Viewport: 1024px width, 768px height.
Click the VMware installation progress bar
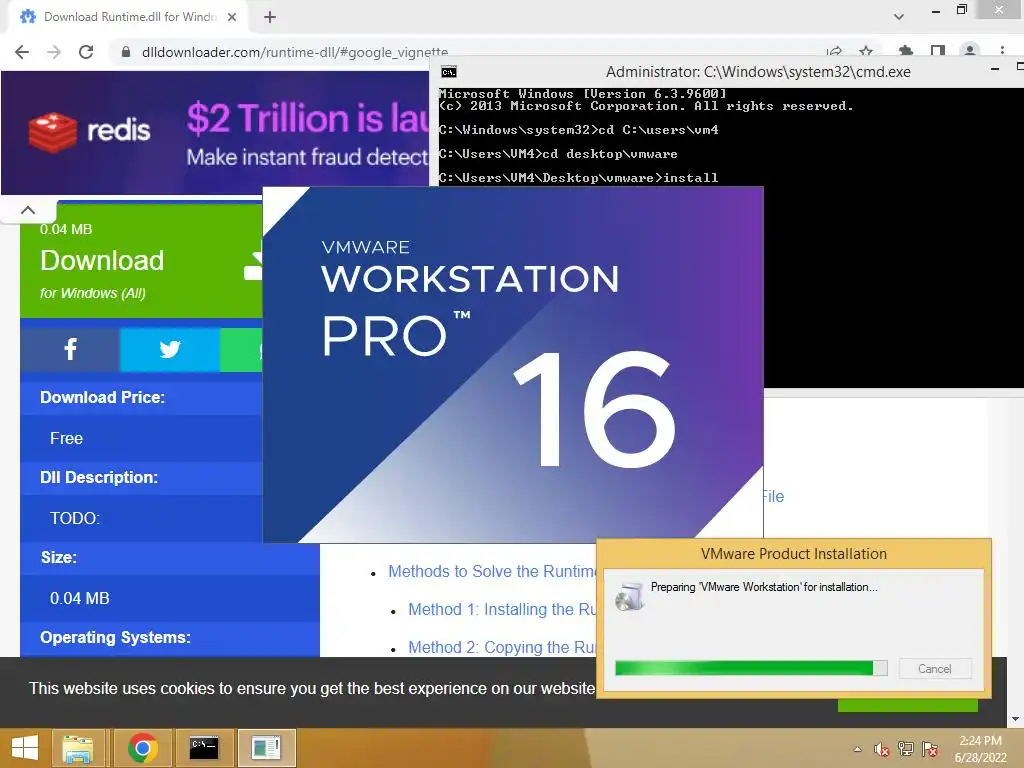751,667
